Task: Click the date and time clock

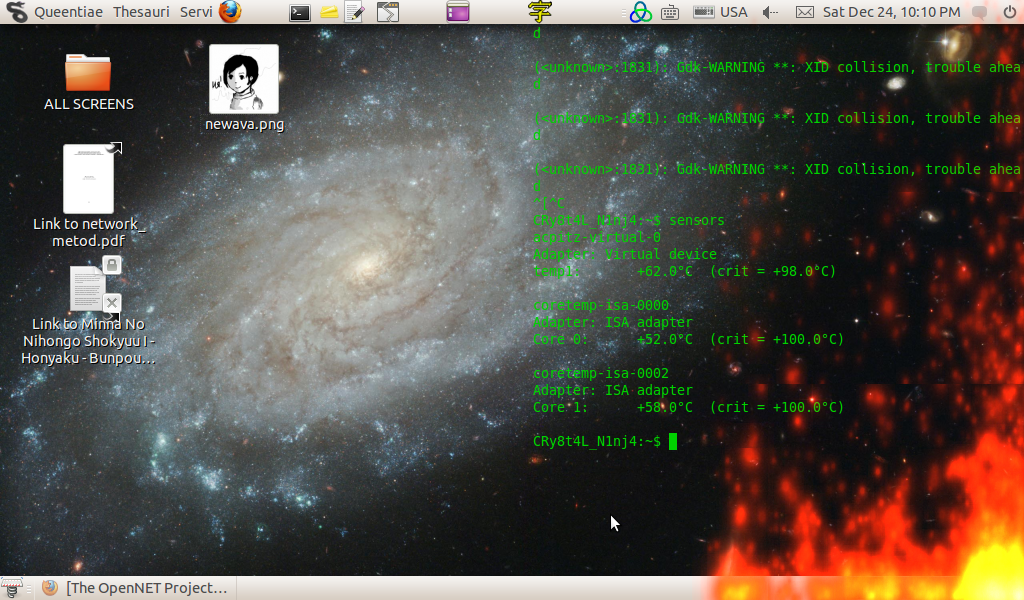Action: (891, 12)
